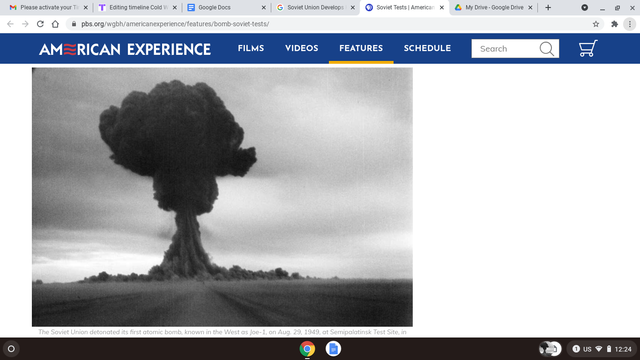Image resolution: width=640 pixels, height=360 pixels.
Task: Open the VIDEOS navigation item
Action: 302,48
